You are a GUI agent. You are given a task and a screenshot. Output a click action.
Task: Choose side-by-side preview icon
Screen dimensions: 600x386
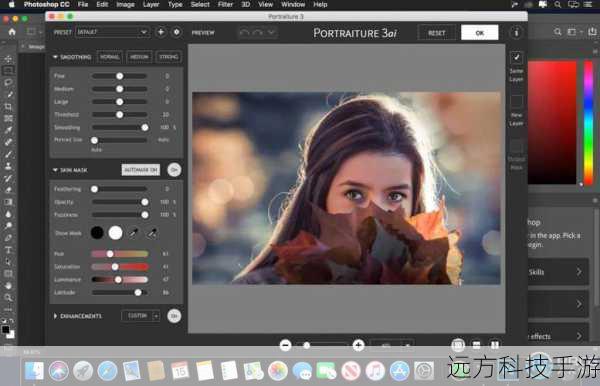(495, 345)
